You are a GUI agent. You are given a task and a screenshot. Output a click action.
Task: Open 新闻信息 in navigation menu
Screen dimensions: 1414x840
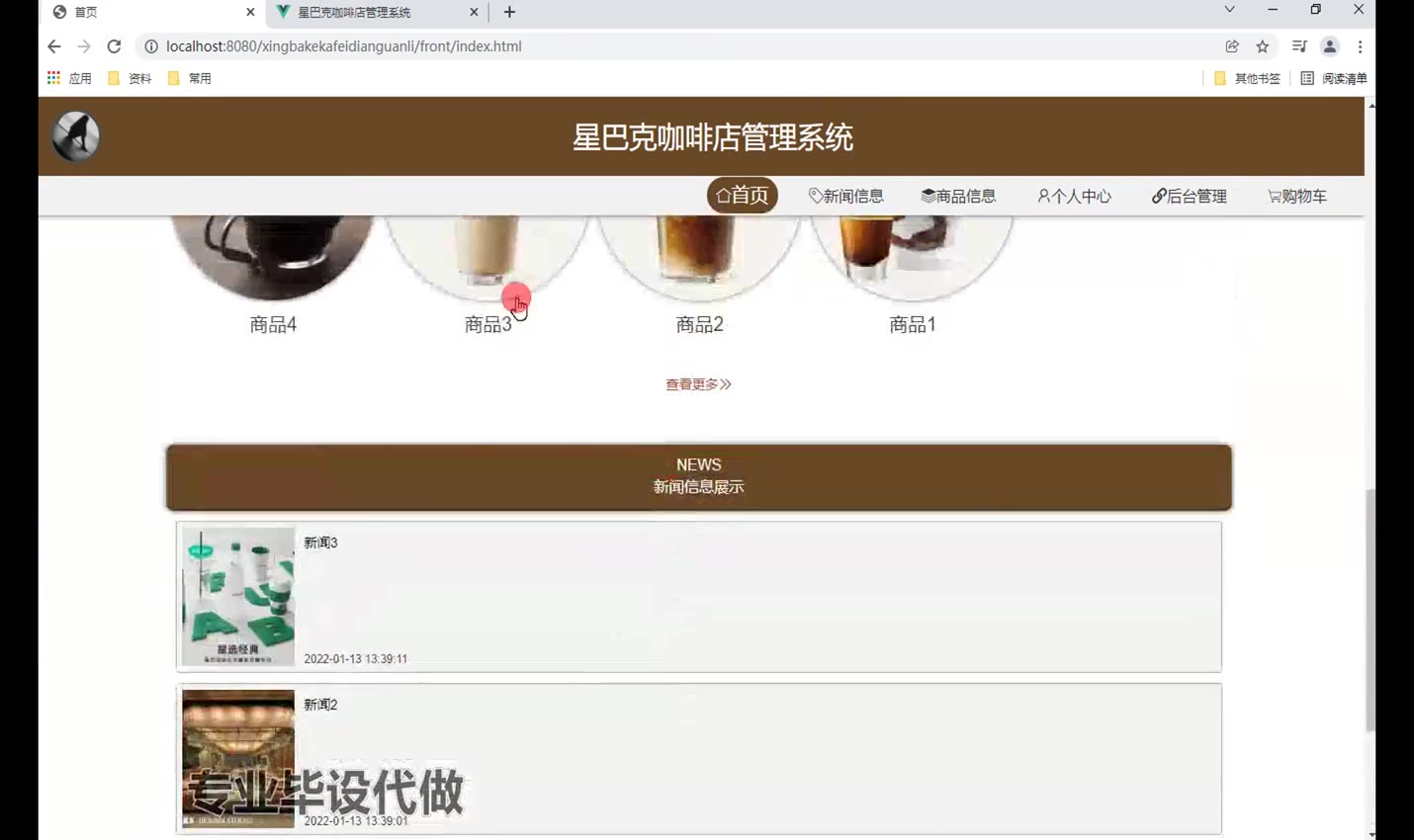click(x=846, y=196)
